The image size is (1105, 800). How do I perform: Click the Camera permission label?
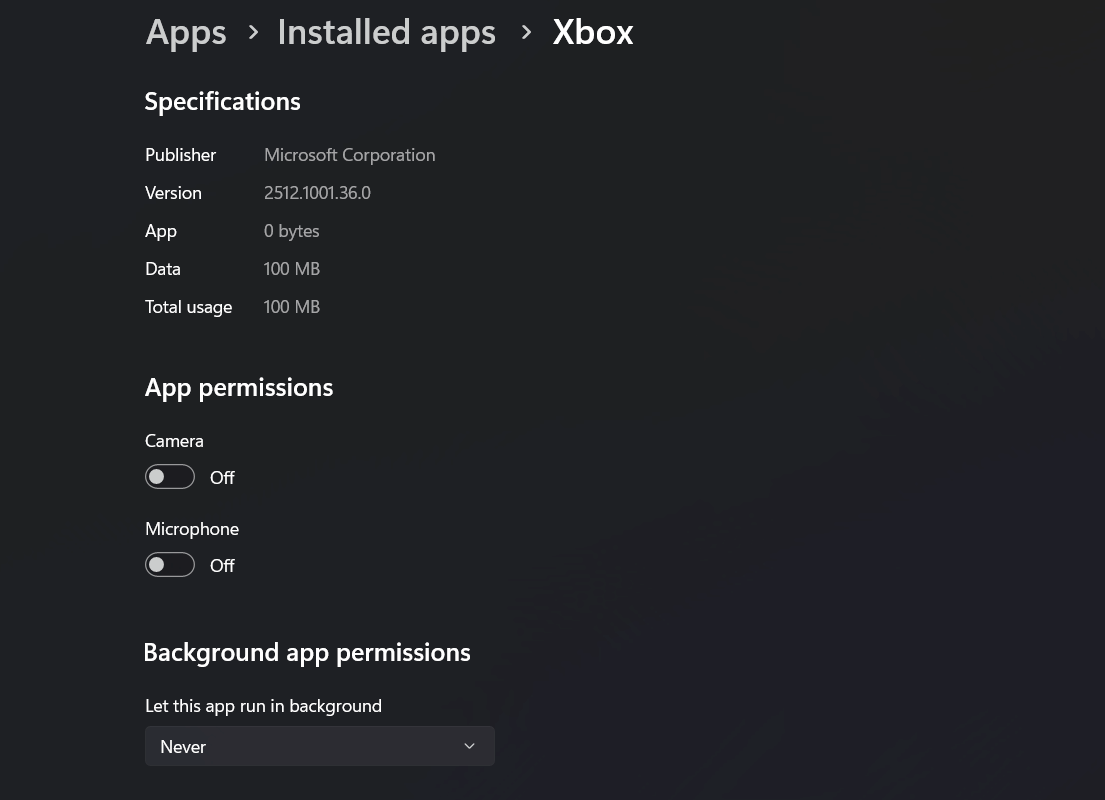174,441
